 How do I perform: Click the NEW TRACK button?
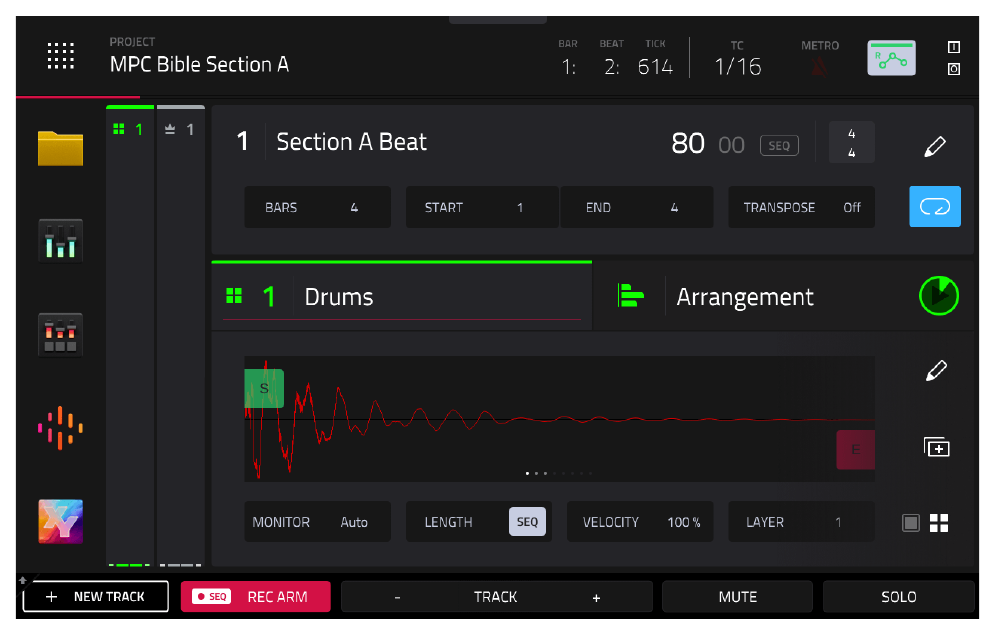pos(96,597)
